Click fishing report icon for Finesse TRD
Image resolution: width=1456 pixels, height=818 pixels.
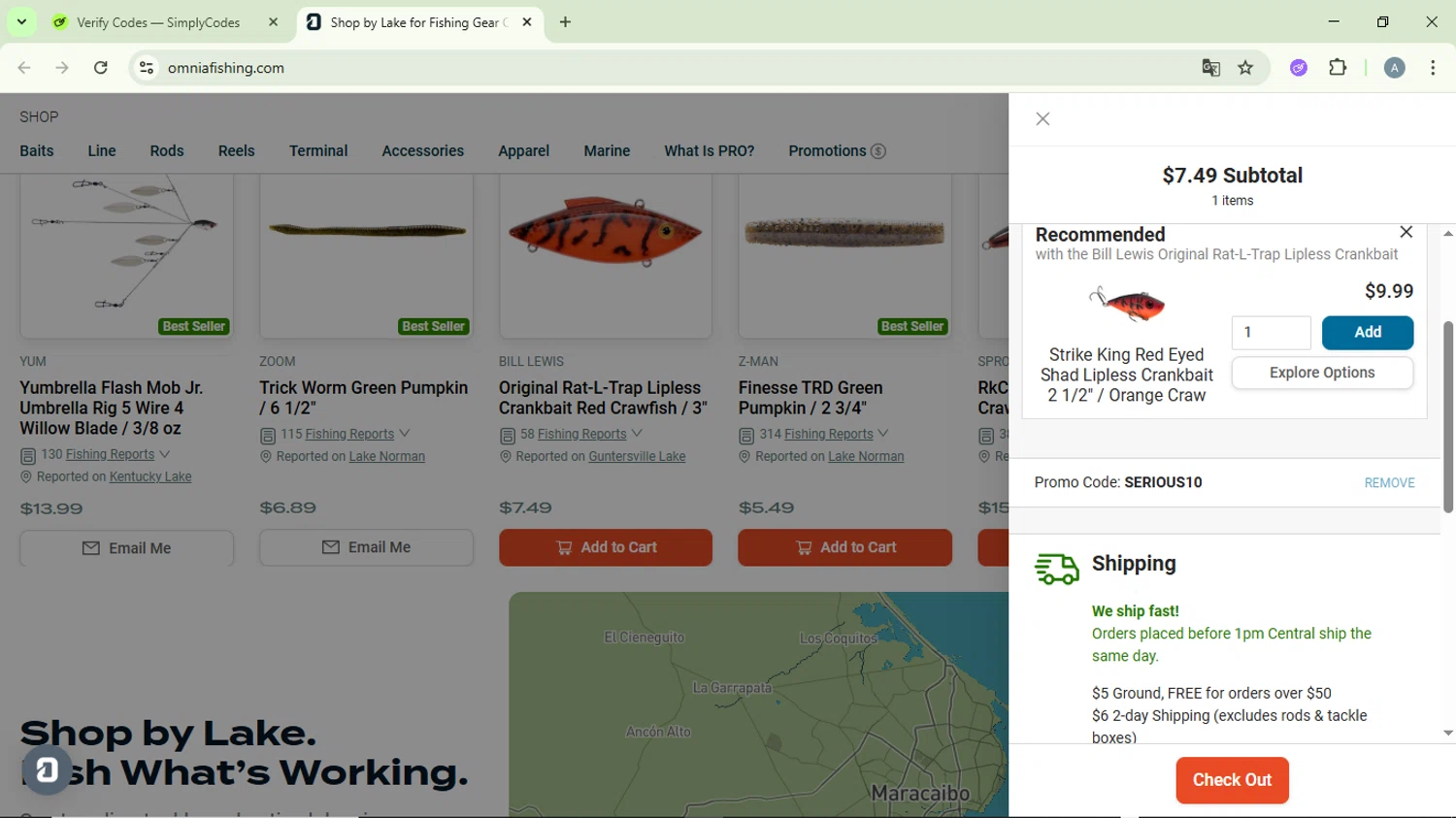[746, 436]
